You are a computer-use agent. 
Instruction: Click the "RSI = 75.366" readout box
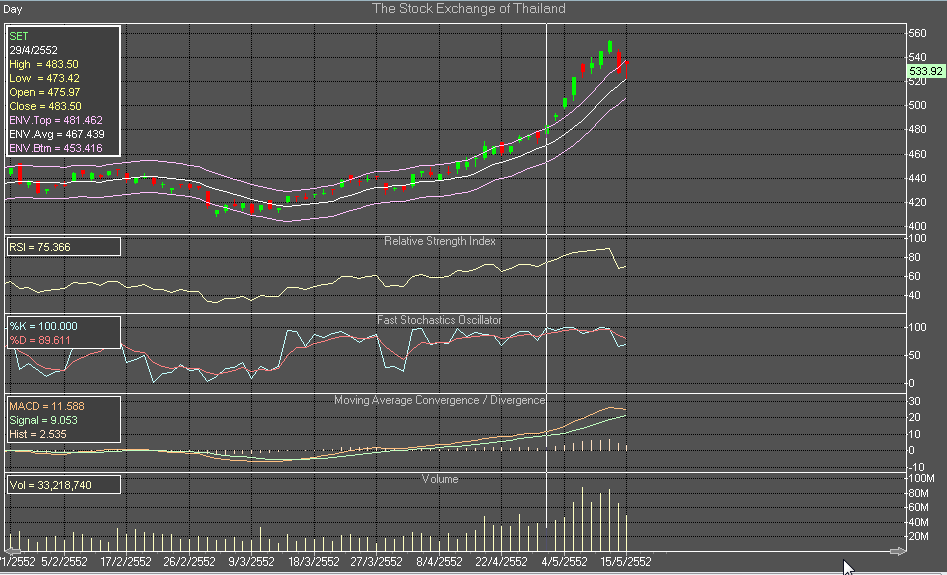point(63,247)
